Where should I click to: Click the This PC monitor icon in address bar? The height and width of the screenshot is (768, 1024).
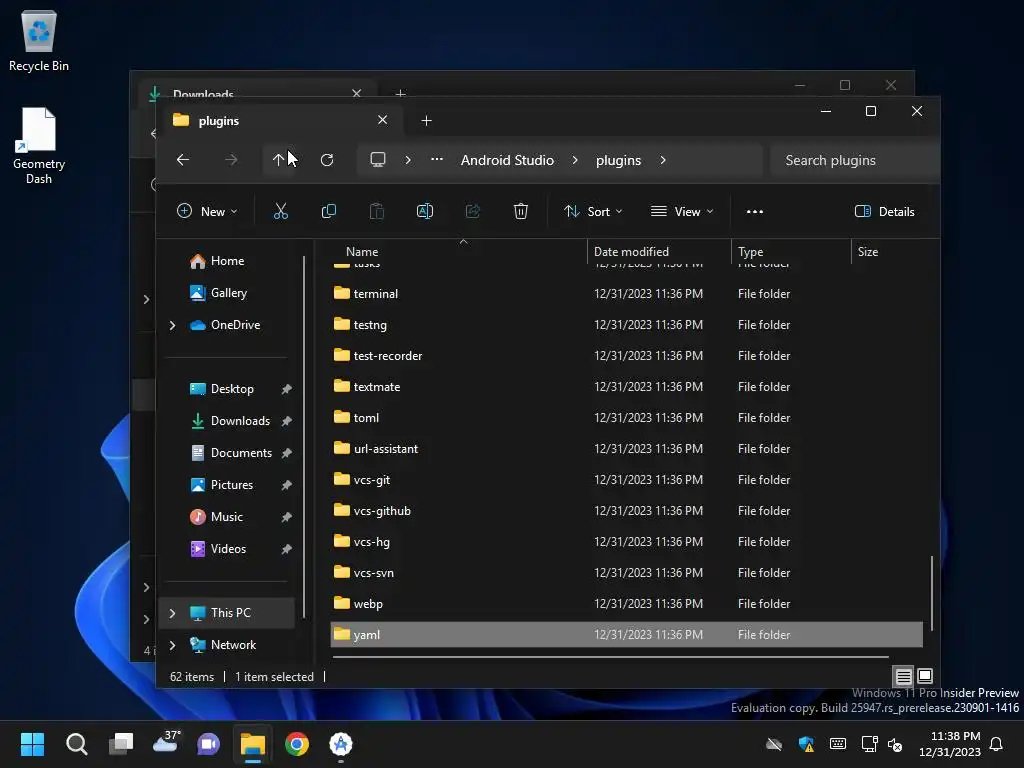point(377,159)
